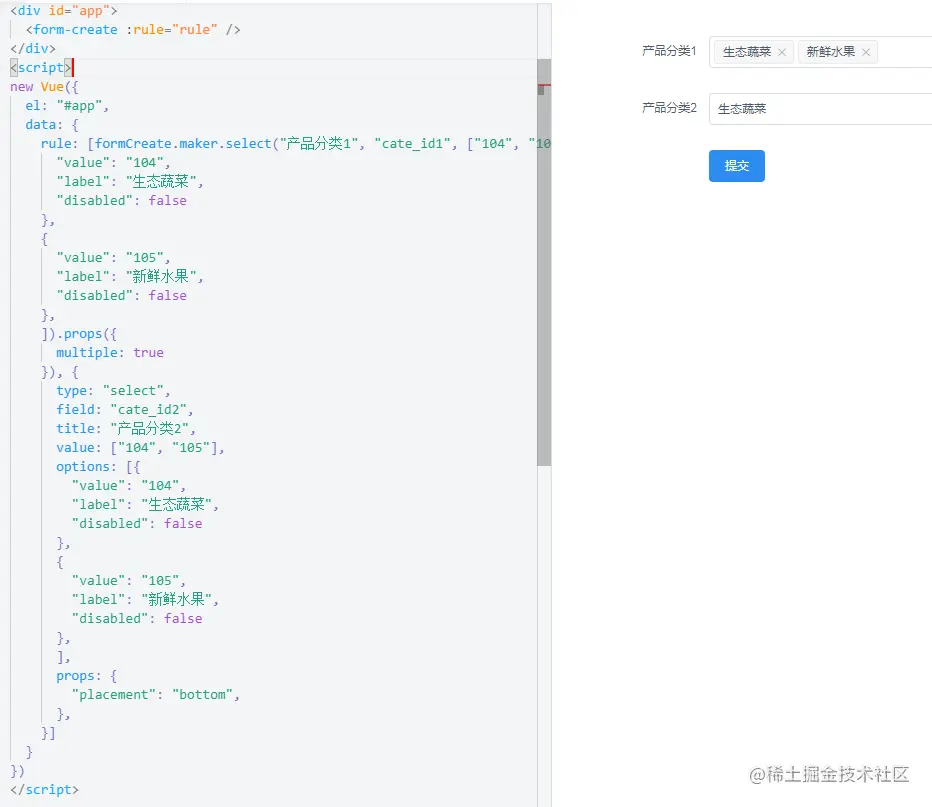Click the 'multiple: true' code line
Image resolution: width=932 pixels, height=807 pixels.
110,353
